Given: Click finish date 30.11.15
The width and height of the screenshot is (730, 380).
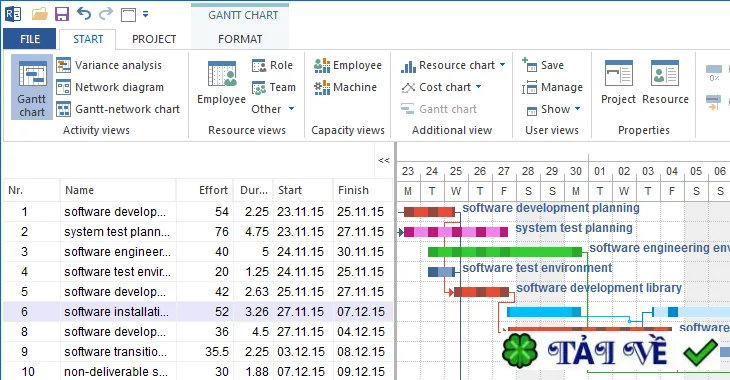Looking at the screenshot, I should point(361,251).
